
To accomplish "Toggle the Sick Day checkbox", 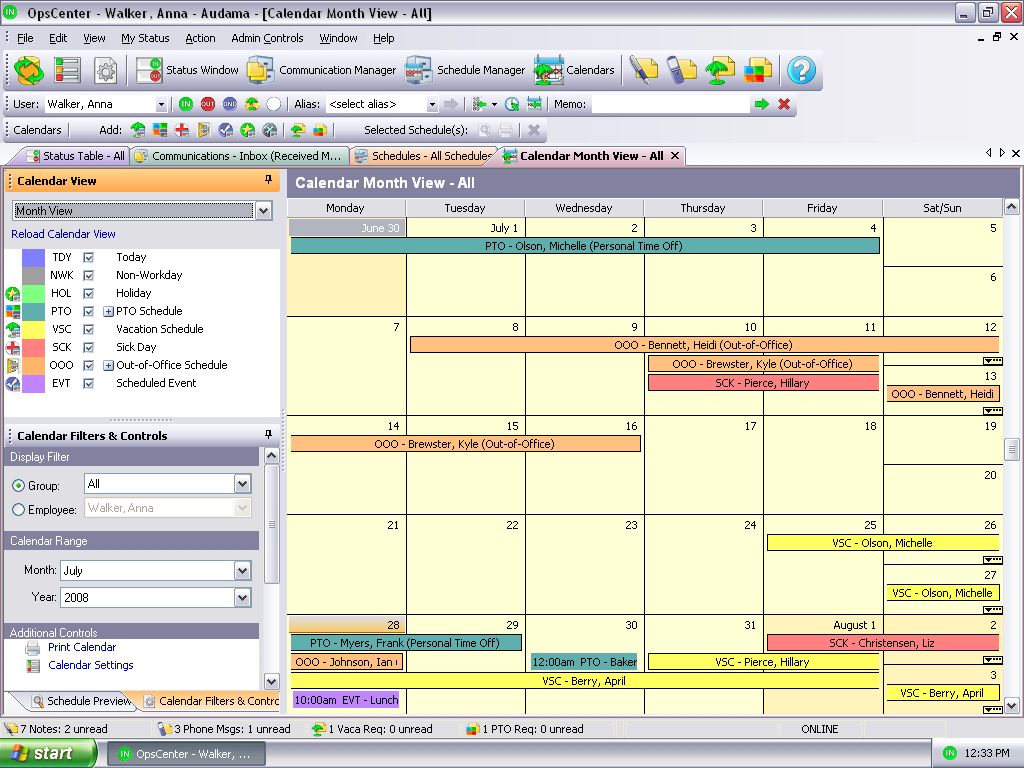I will [89, 347].
